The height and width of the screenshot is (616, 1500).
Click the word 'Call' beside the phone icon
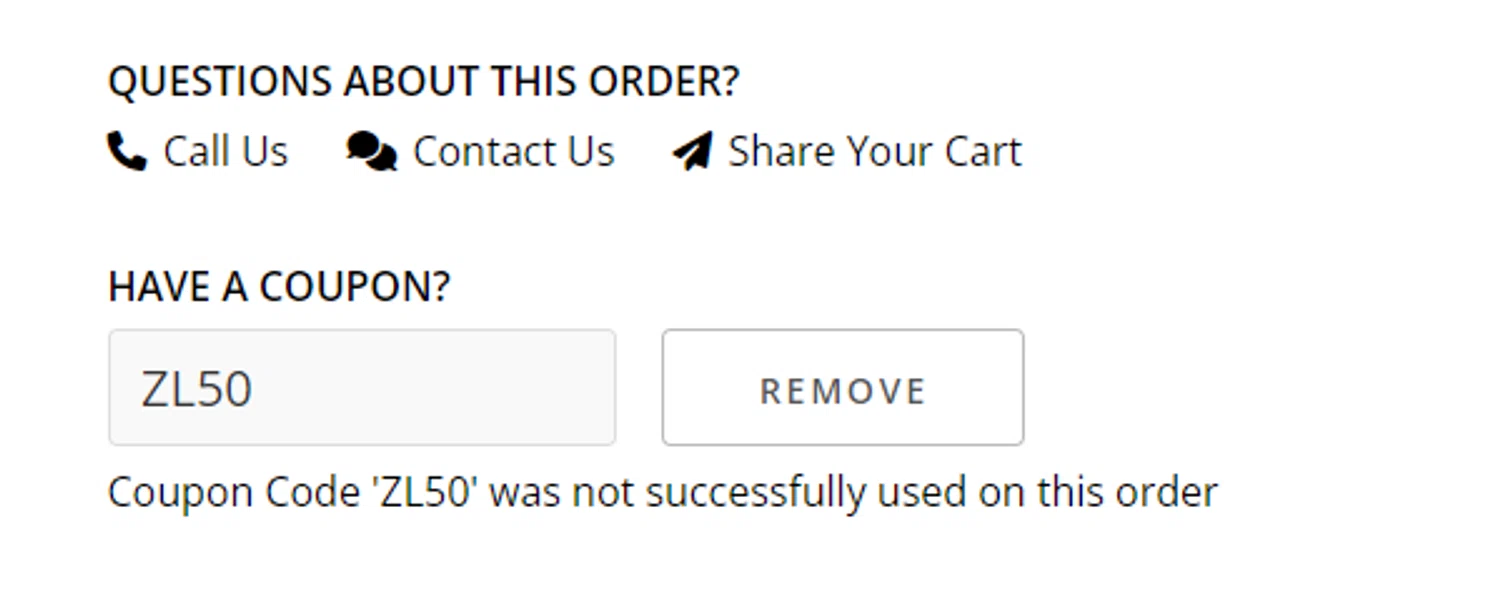[x=194, y=152]
